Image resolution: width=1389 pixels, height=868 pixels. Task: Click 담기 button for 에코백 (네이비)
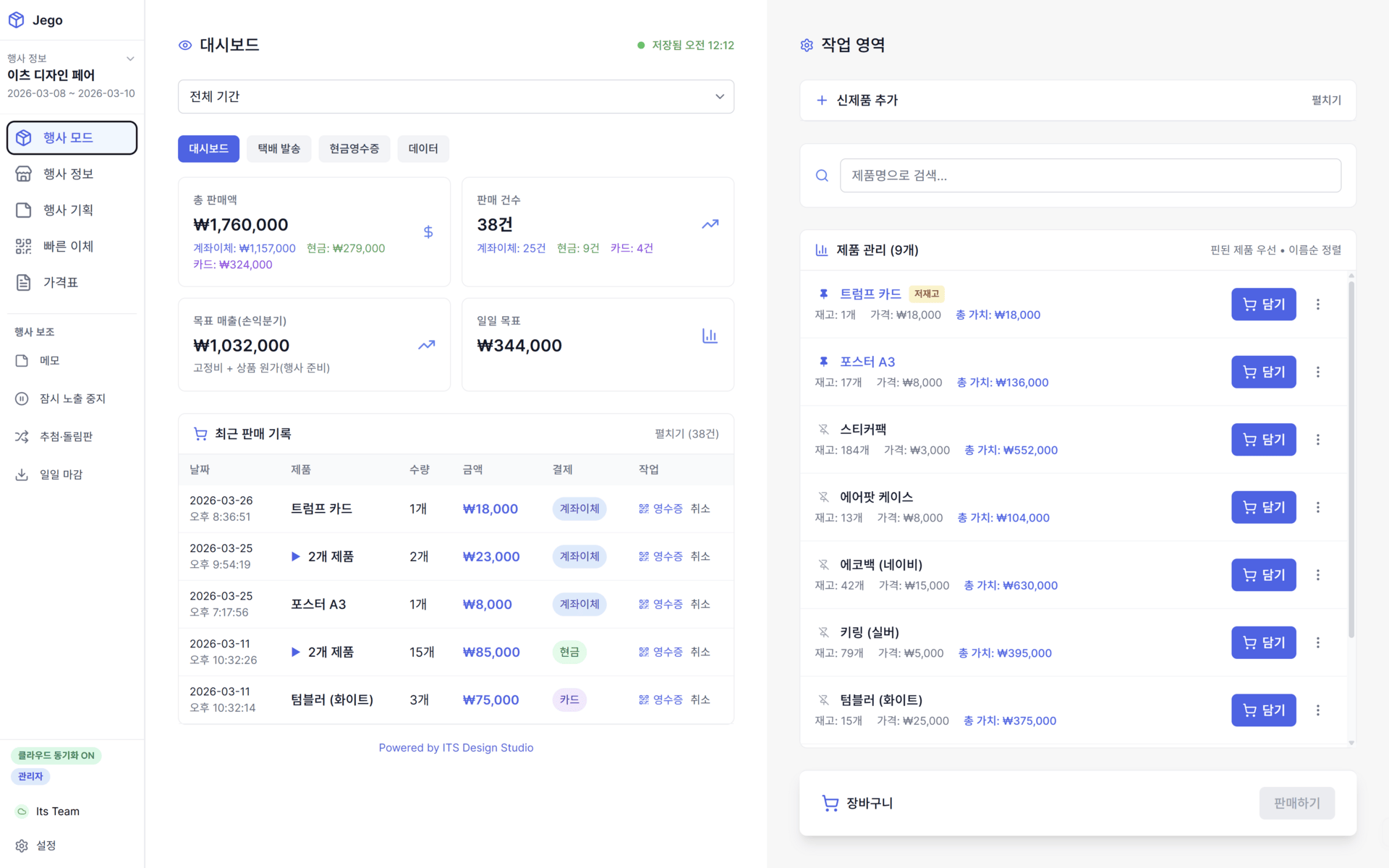[x=1263, y=575]
